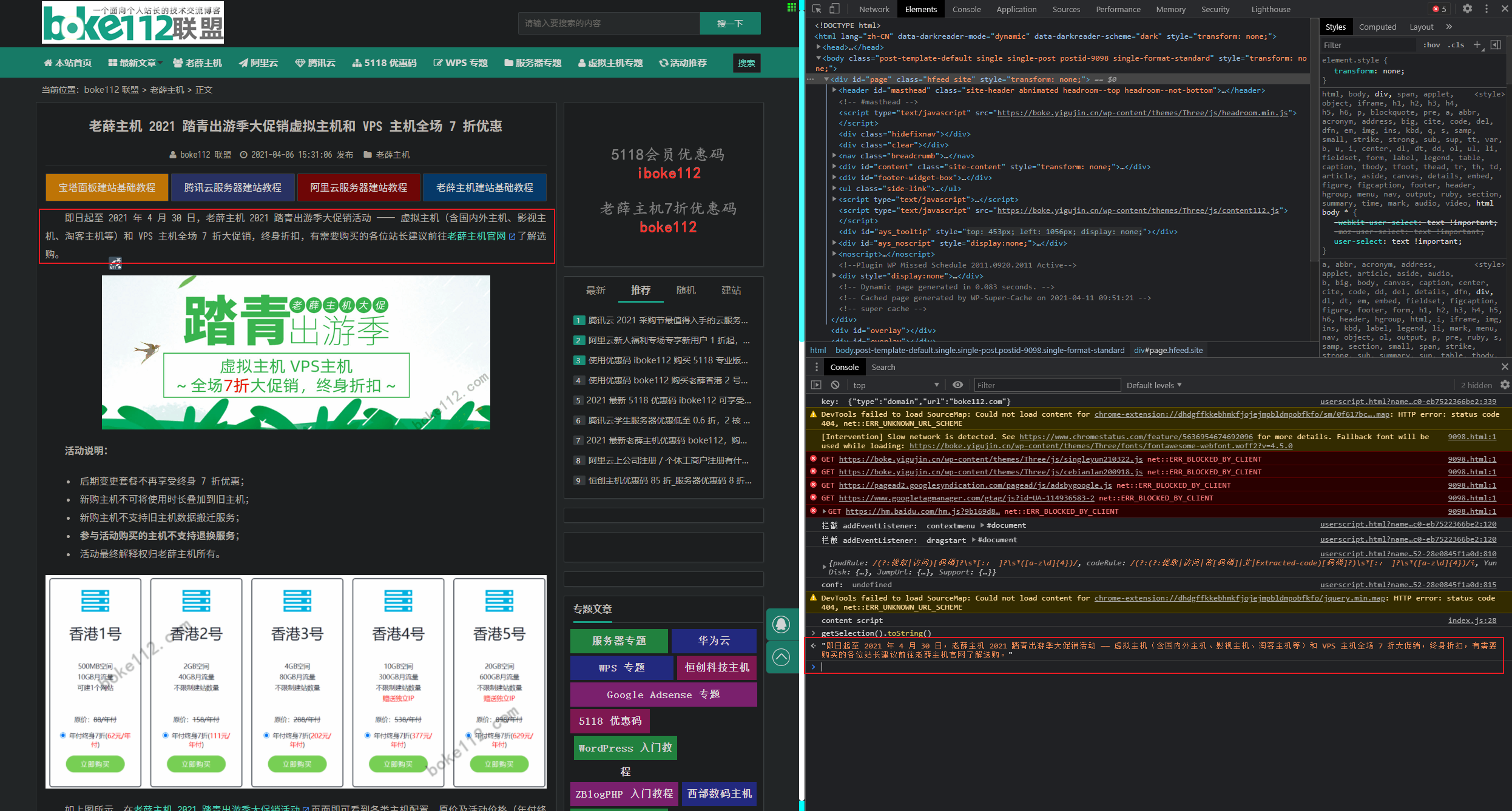
Task: Switch to the Network tab
Action: click(x=874, y=9)
